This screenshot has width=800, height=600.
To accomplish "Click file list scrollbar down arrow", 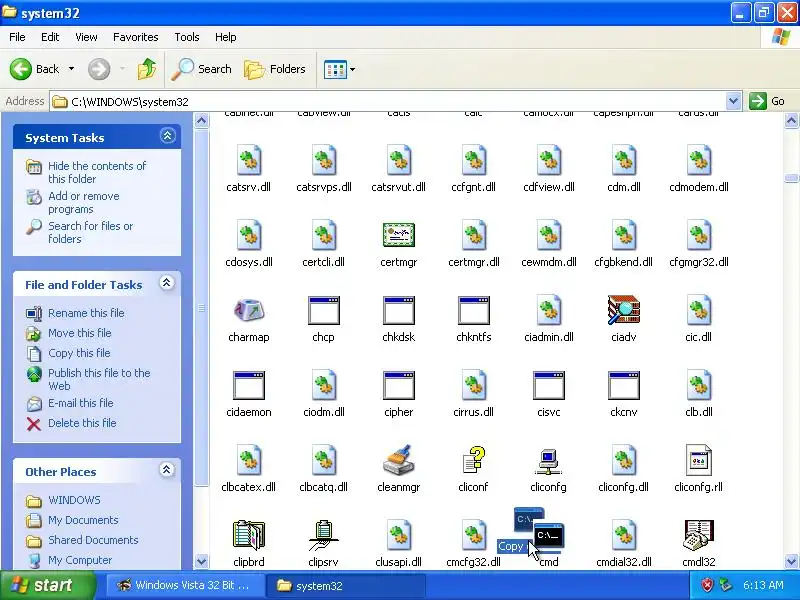I will coord(791,562).
